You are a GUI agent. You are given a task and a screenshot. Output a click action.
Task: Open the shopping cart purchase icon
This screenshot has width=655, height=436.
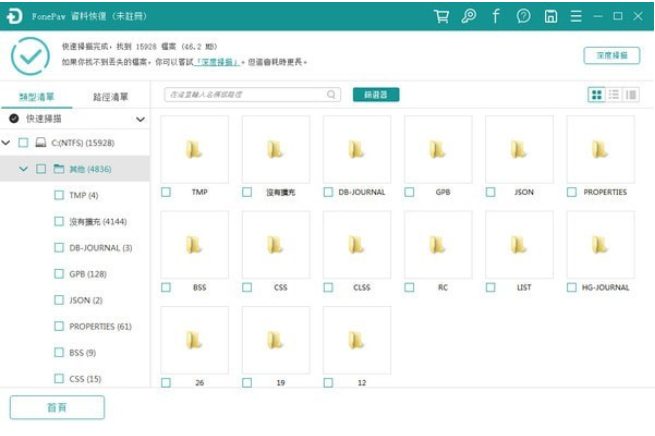pos(442,16)
